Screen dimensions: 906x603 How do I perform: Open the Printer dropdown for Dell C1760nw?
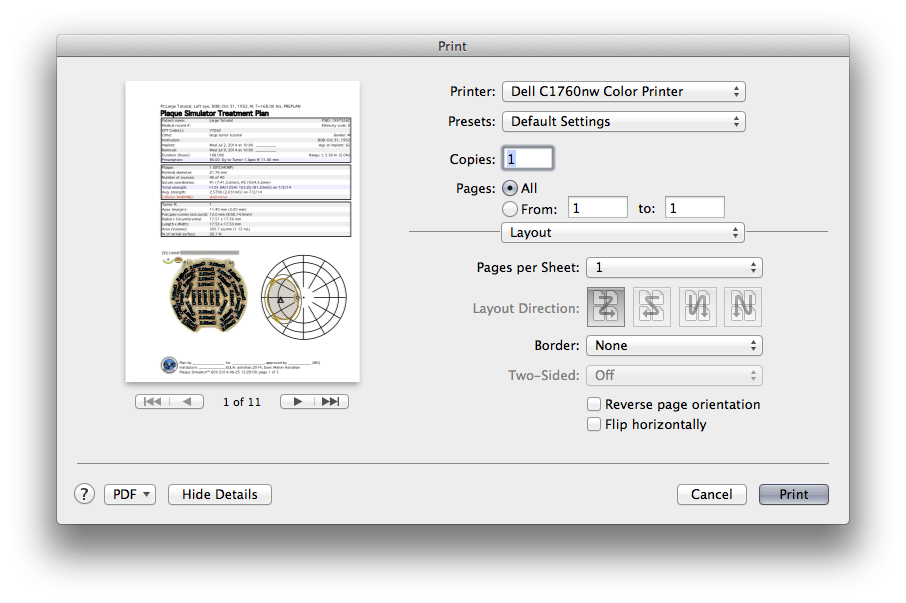click(623, 91)
